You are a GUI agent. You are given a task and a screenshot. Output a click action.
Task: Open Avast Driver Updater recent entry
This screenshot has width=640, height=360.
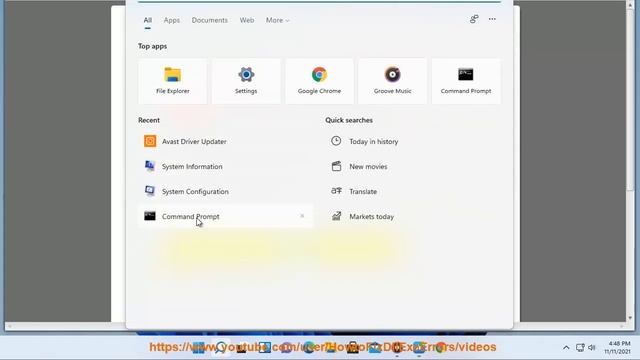[226, 141]
